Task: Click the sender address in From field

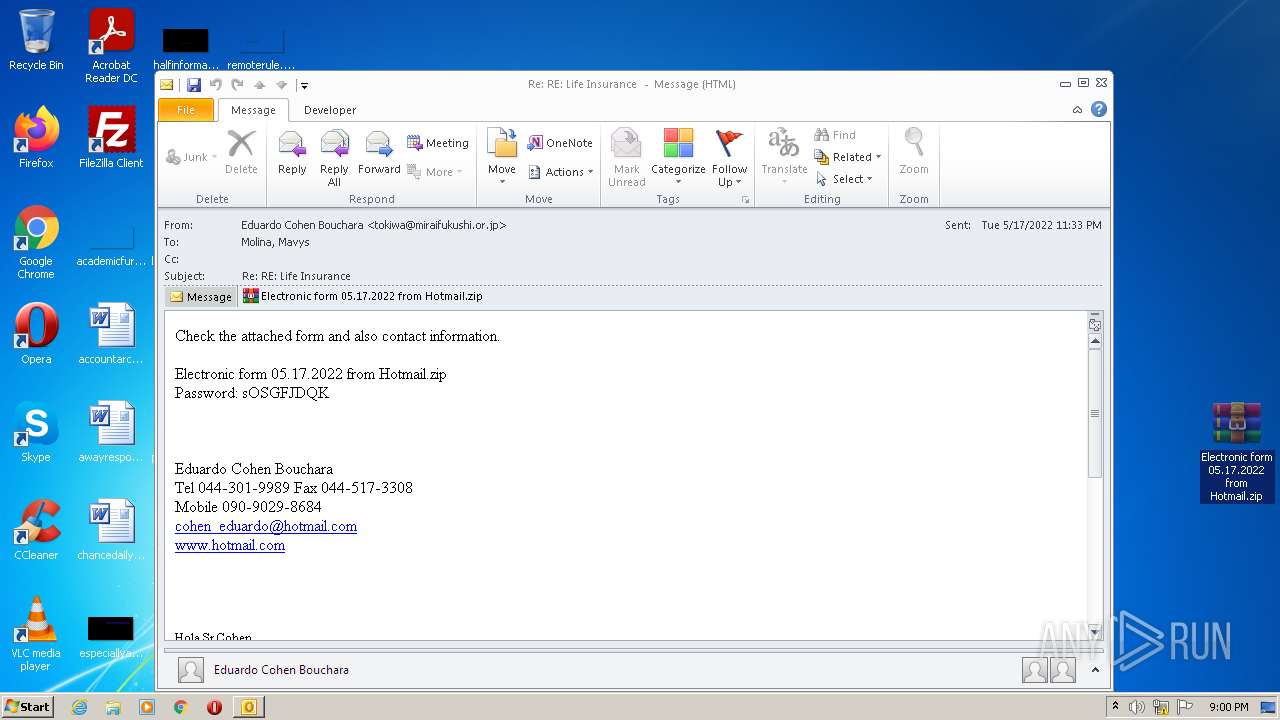Action: pos(373,225)
